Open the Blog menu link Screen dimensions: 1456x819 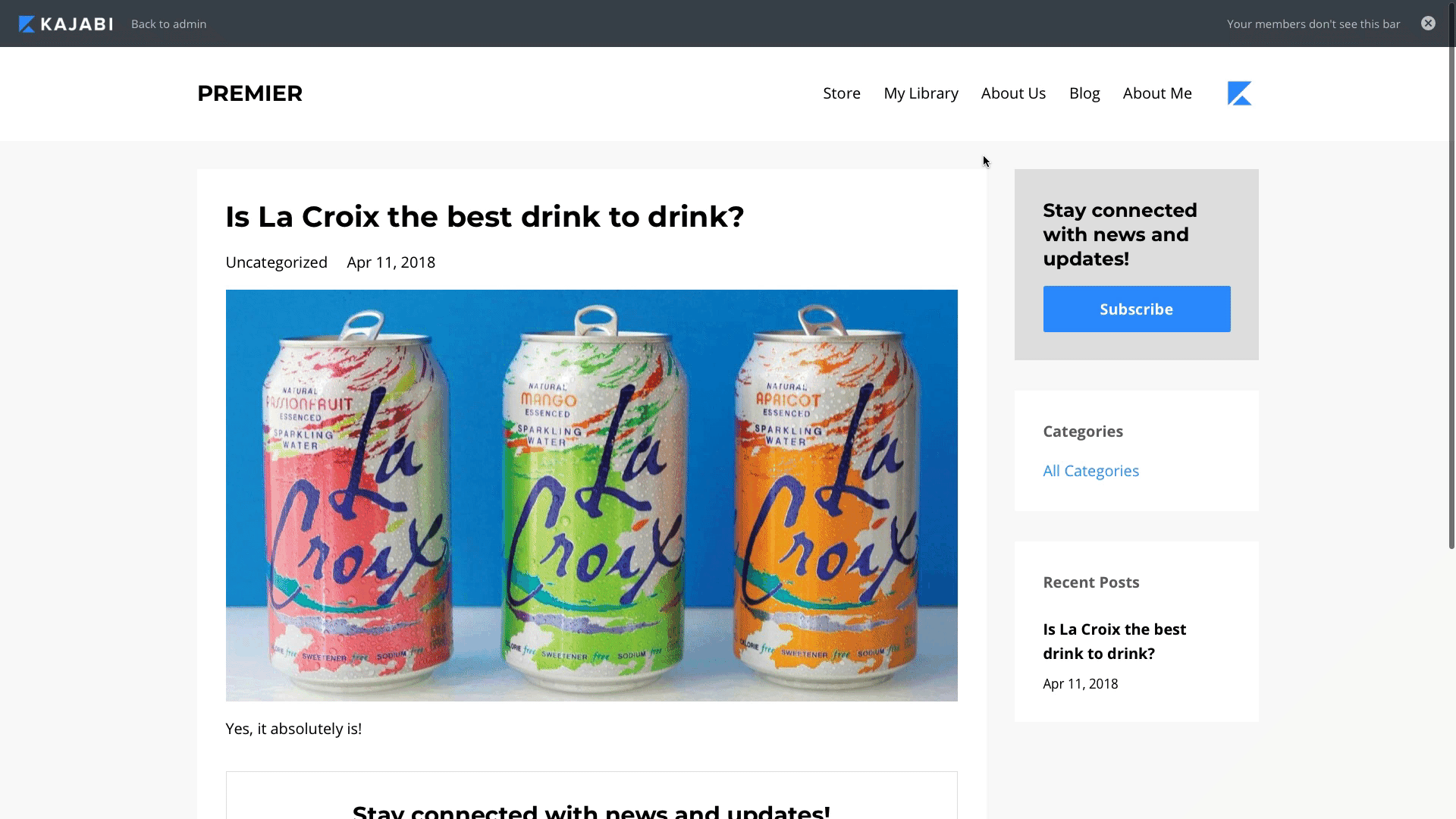[x=1084, y=93]
